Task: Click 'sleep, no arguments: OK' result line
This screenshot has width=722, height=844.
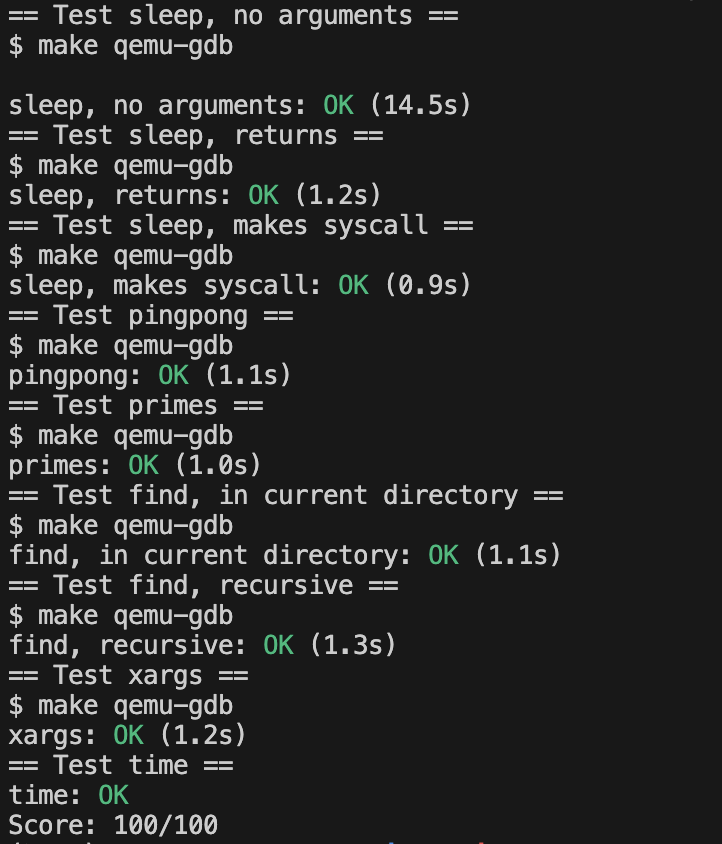Action: pyautogui.click(x=240, y=105)
